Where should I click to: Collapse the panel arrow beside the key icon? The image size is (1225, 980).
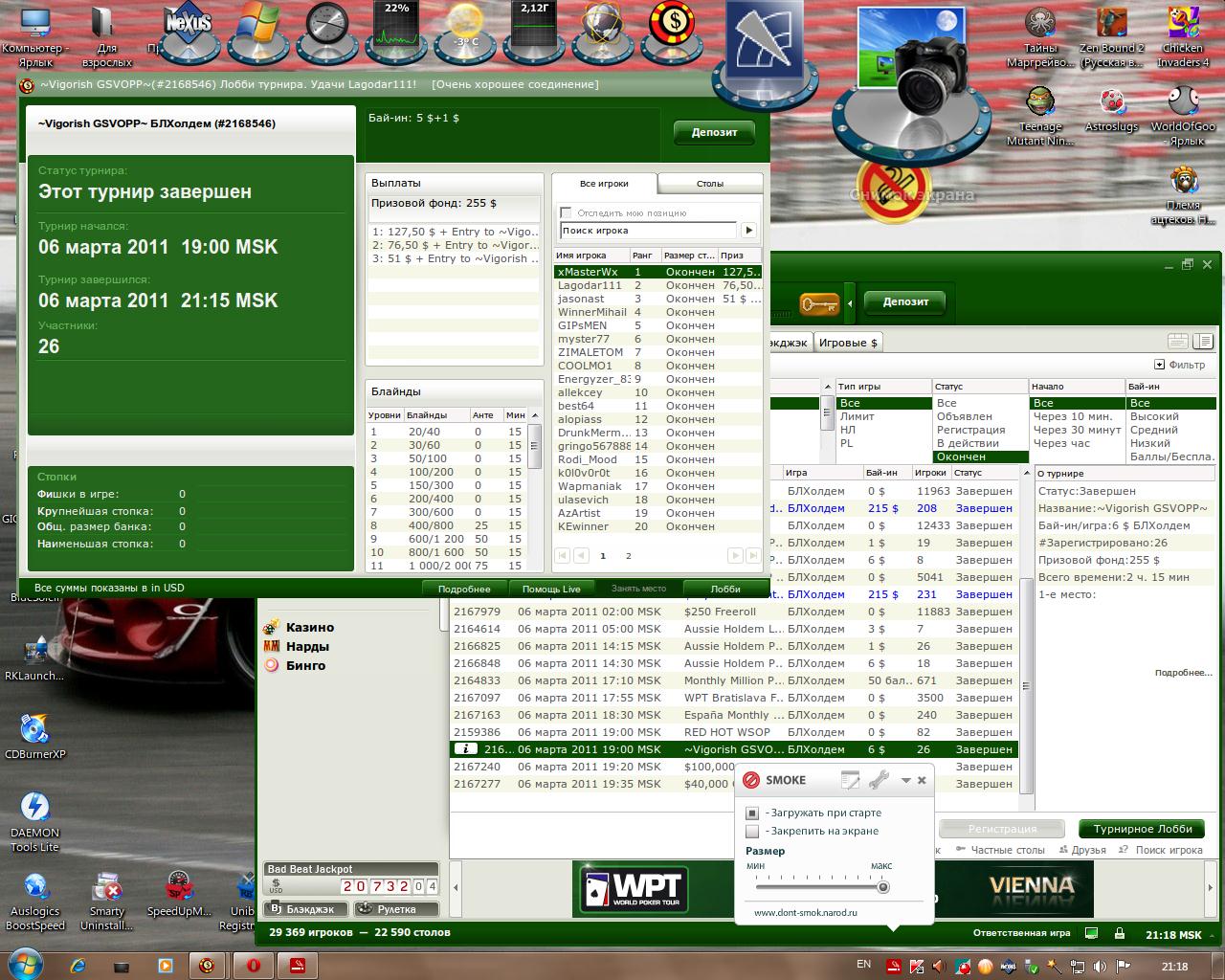849,303
